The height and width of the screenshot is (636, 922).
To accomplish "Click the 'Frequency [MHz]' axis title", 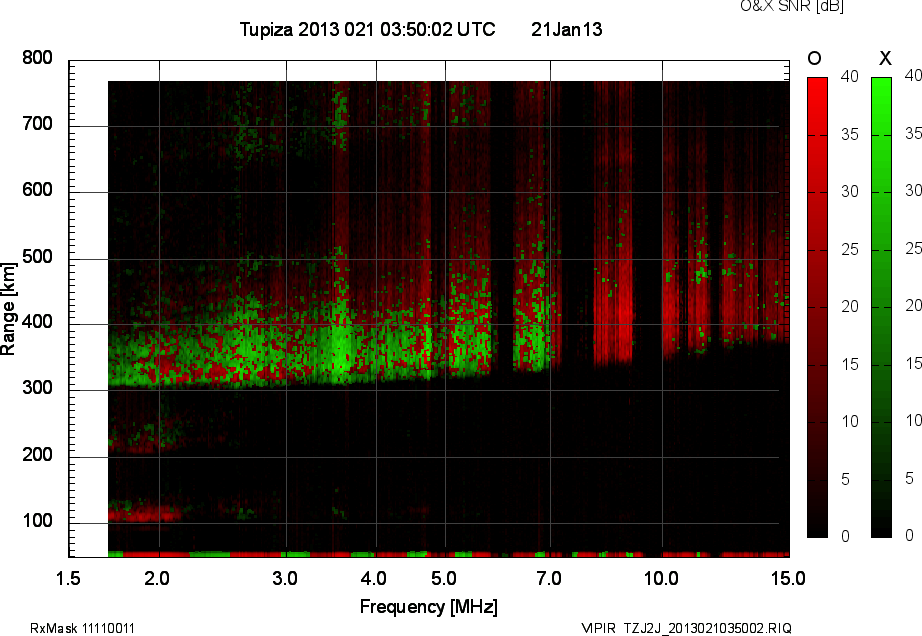I will 429,607.
